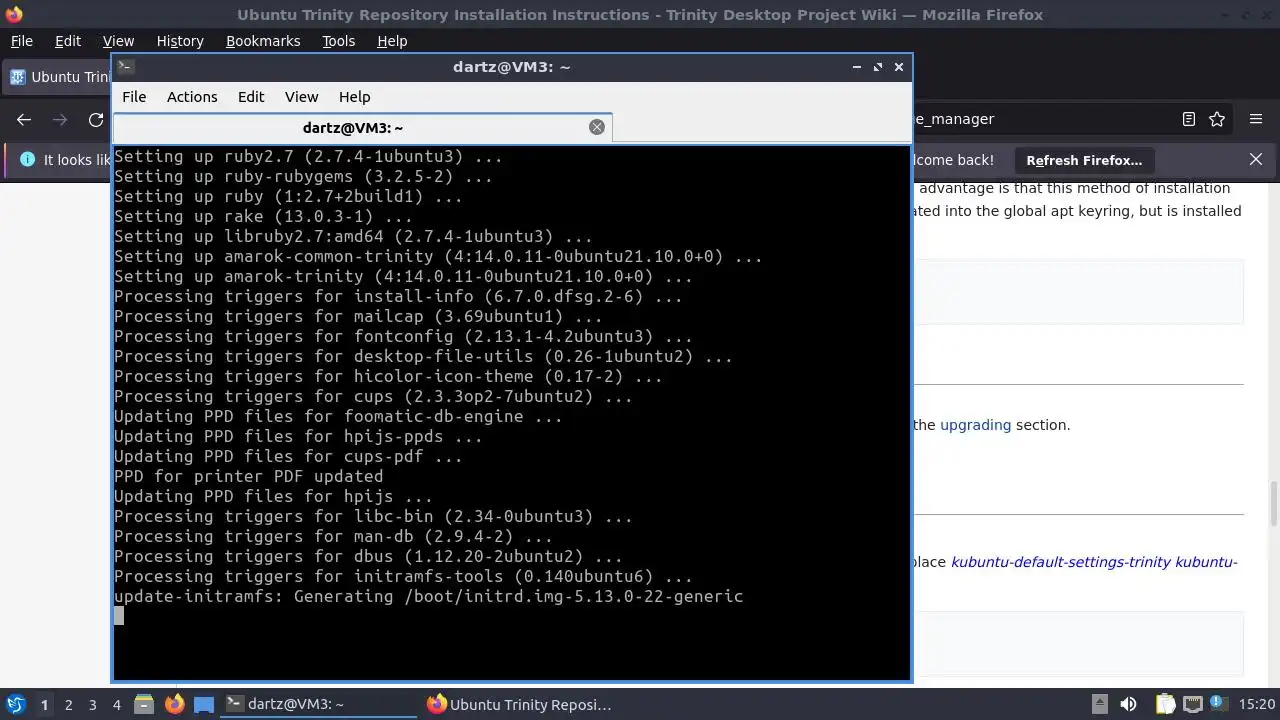Bookmark this page with the star icon

coord(1217,119)
